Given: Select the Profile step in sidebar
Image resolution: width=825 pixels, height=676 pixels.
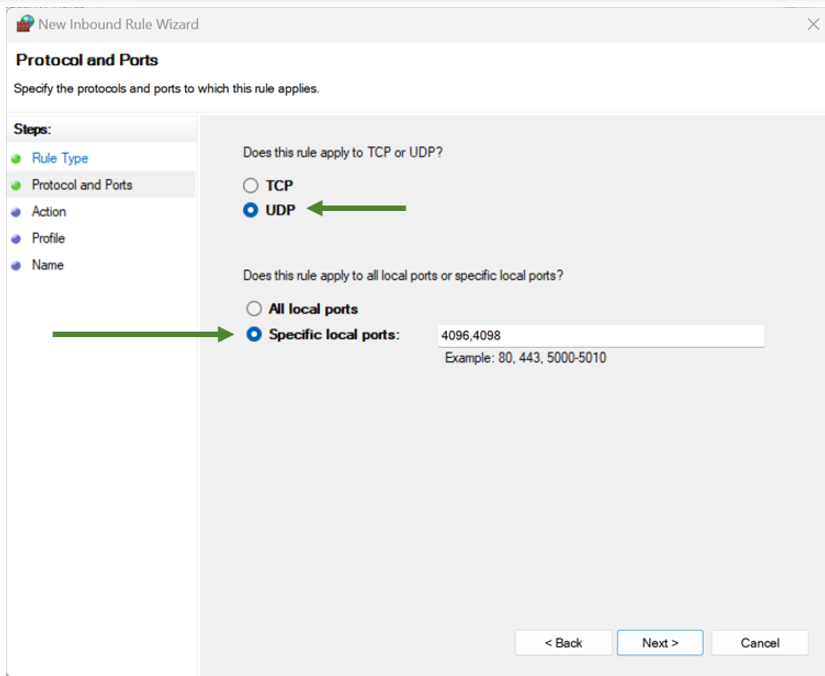Looking at the screenshot, I should pos(48,238).
